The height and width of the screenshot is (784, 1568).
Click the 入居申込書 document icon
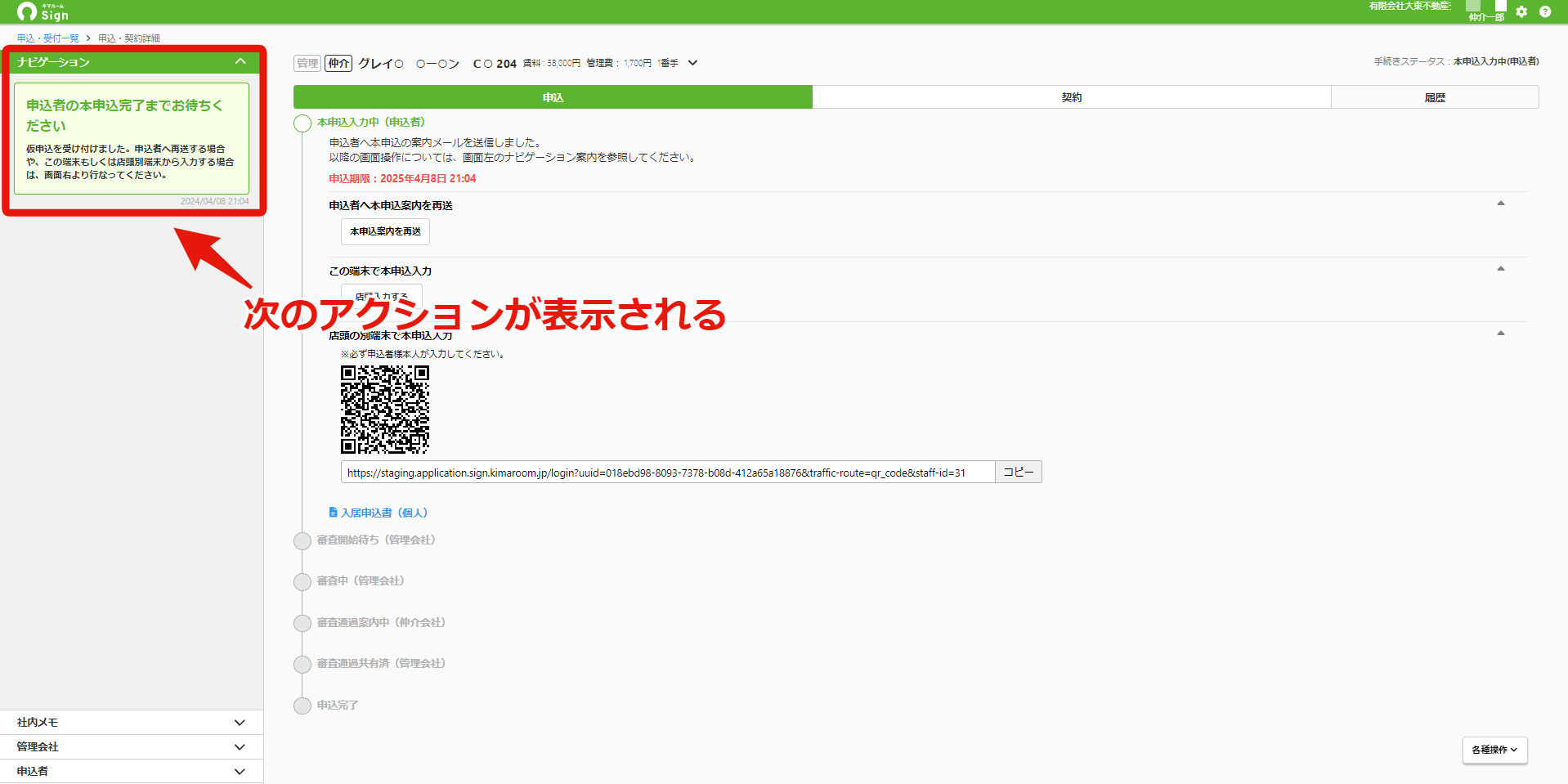[x=333, y=513]
